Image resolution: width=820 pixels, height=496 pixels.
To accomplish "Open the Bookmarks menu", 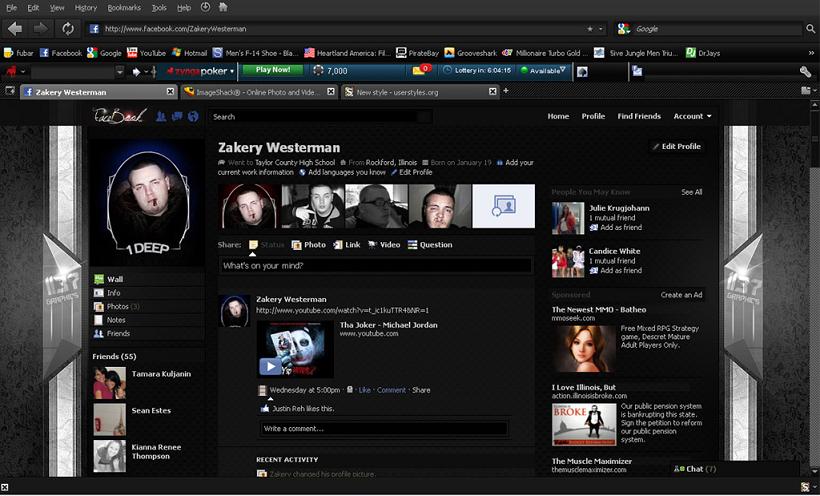I will [124, 7].
